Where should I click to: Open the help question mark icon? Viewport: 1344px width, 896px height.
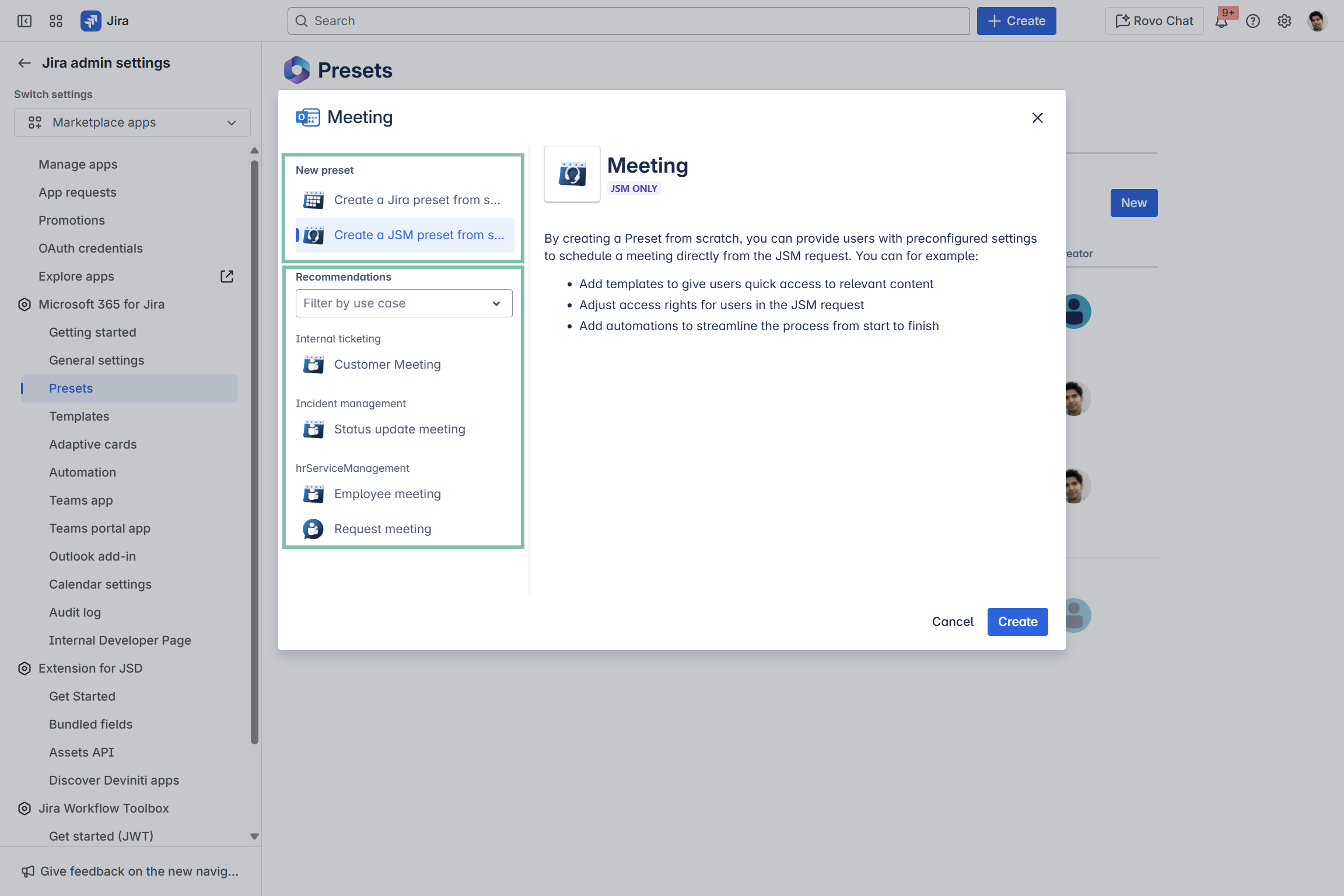tap(1253, 22)
